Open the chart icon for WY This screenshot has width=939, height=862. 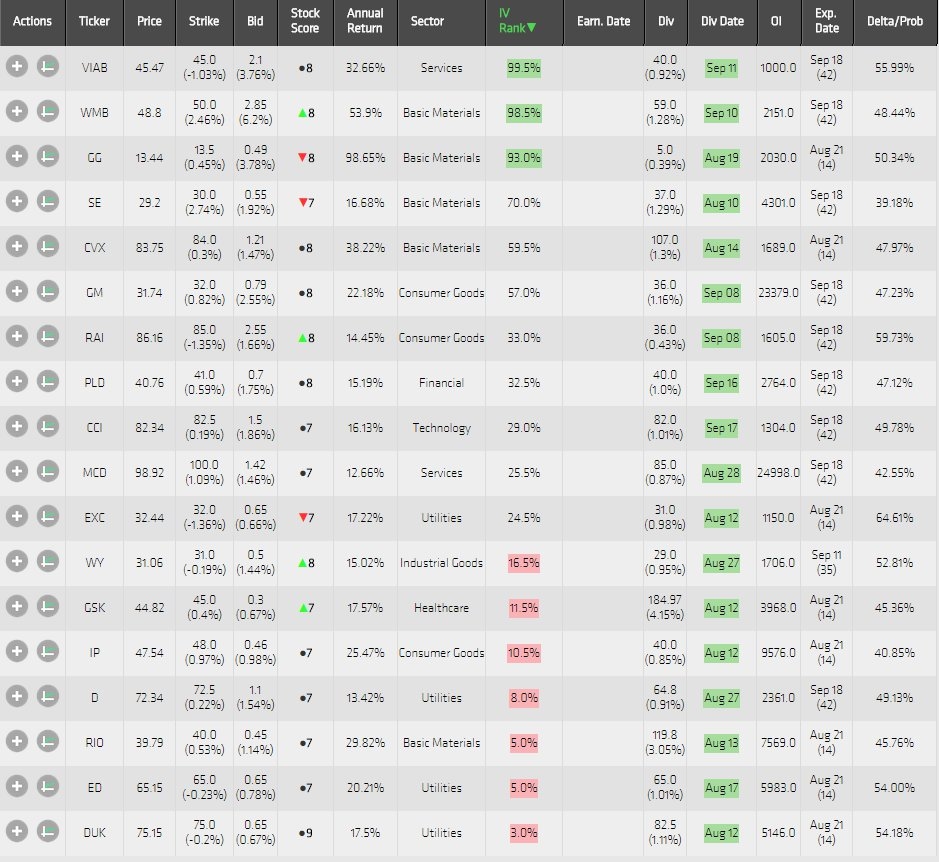pos(48,561)
